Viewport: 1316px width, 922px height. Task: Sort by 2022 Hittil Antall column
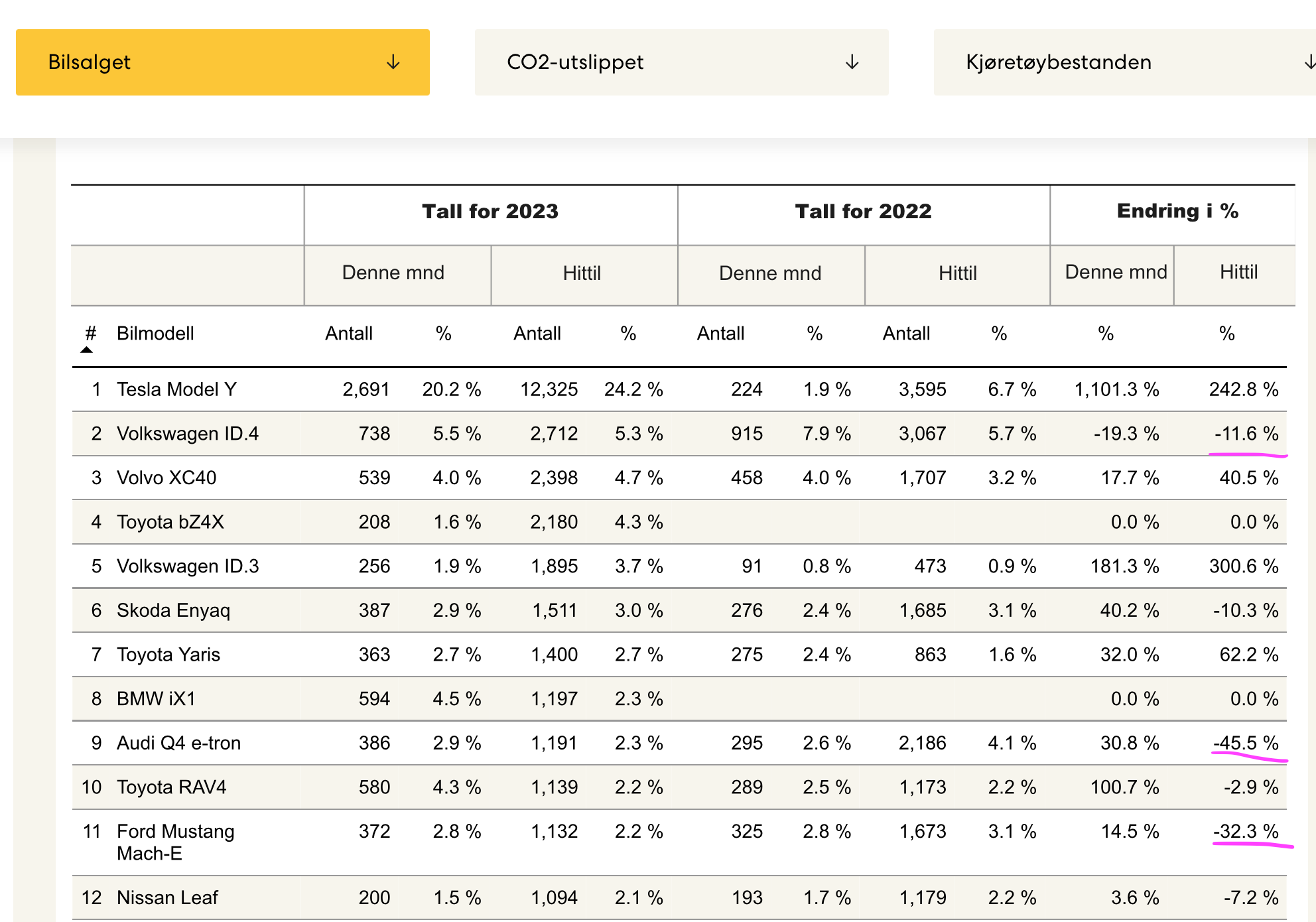click(x=906, y=334)
